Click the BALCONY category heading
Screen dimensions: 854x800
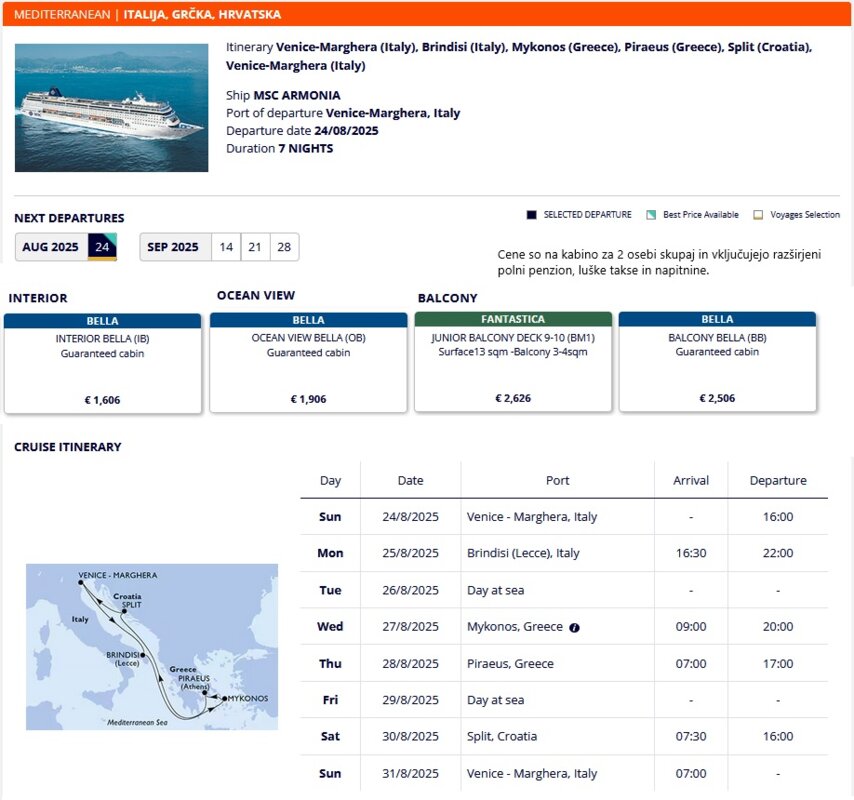click(448, 298)
